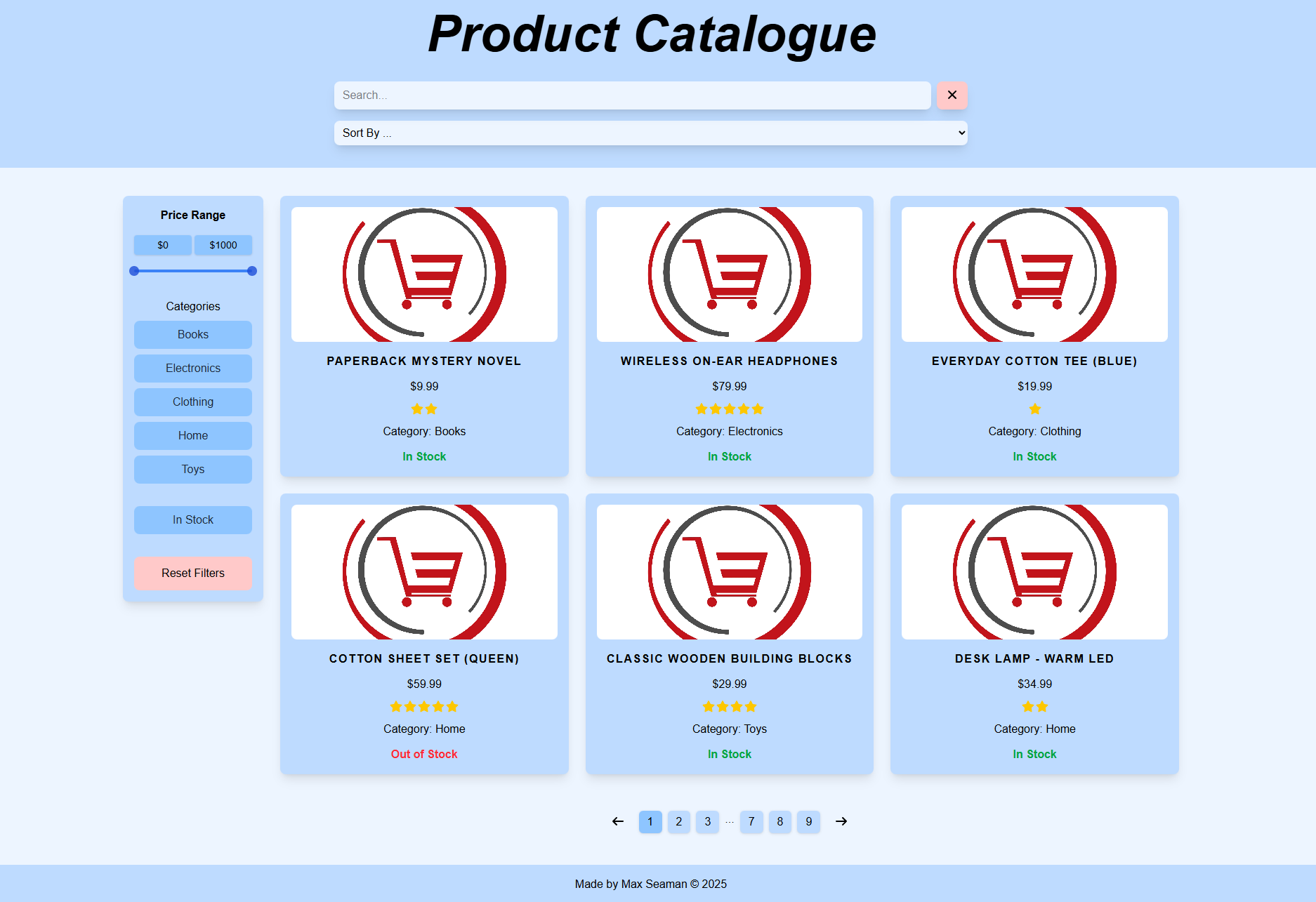
Task: Click the right price range slider handle
Action: tap(252, 271)
